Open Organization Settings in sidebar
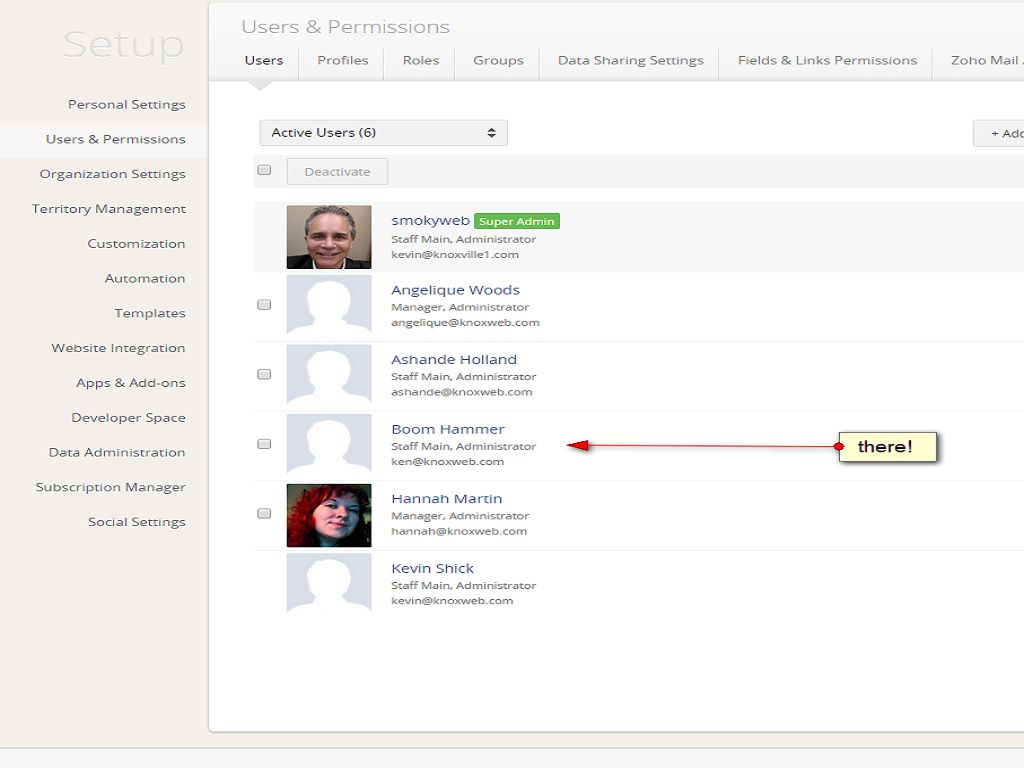Viewport: 1024px width, 768px height. (112, 174)
